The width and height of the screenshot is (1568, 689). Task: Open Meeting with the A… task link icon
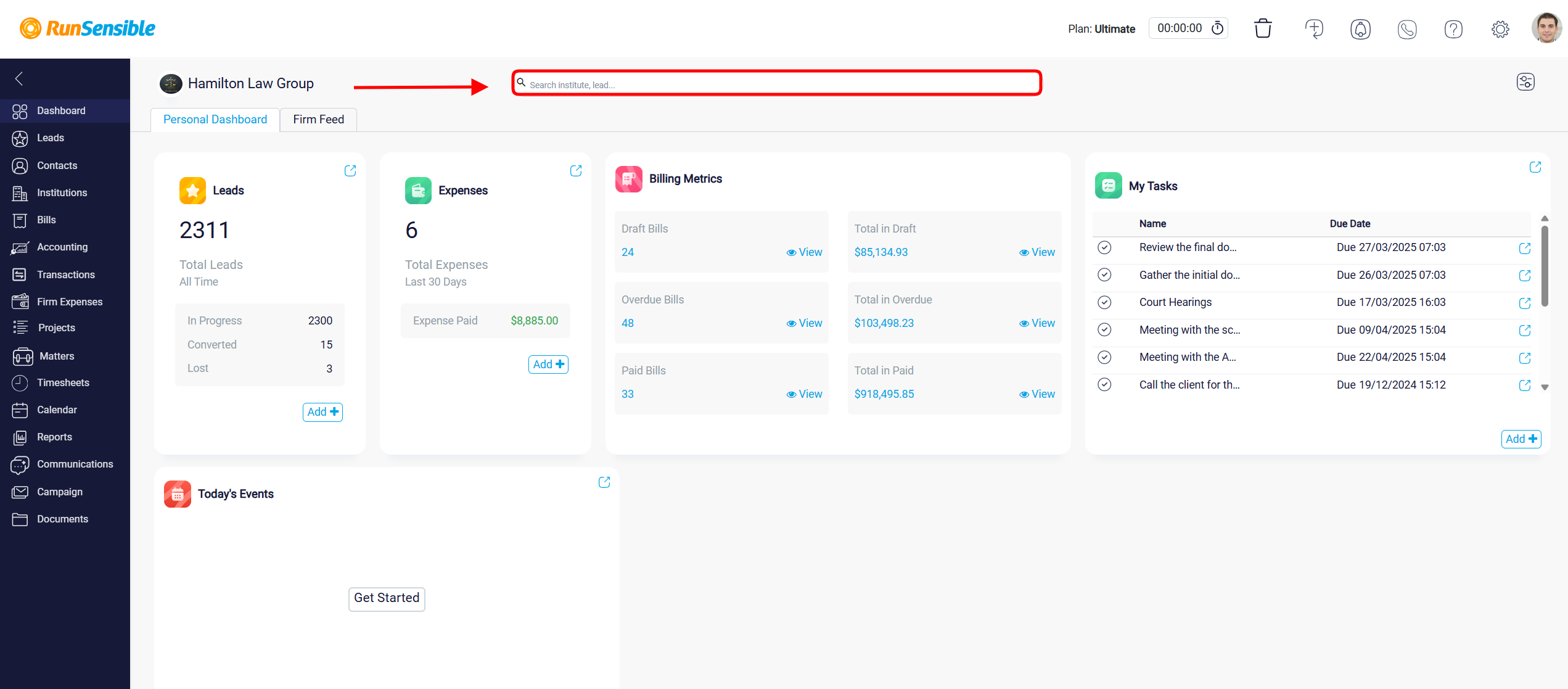(1525, 358)
